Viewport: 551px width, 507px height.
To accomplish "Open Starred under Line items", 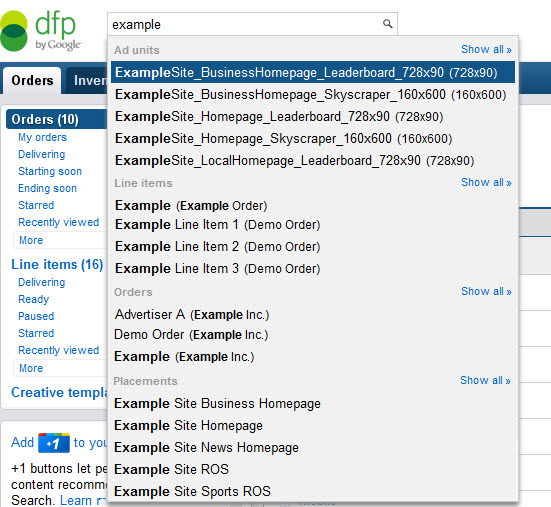I will point(36,333).
